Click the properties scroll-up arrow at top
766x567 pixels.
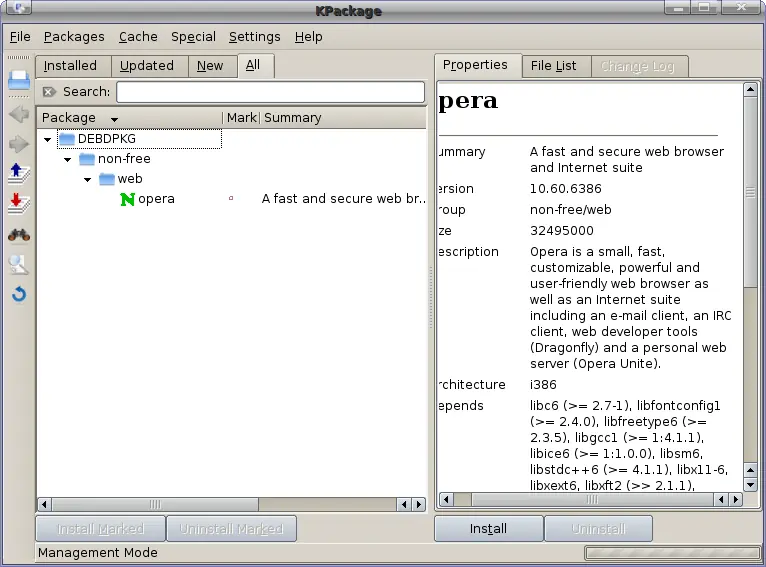(750, 89)
